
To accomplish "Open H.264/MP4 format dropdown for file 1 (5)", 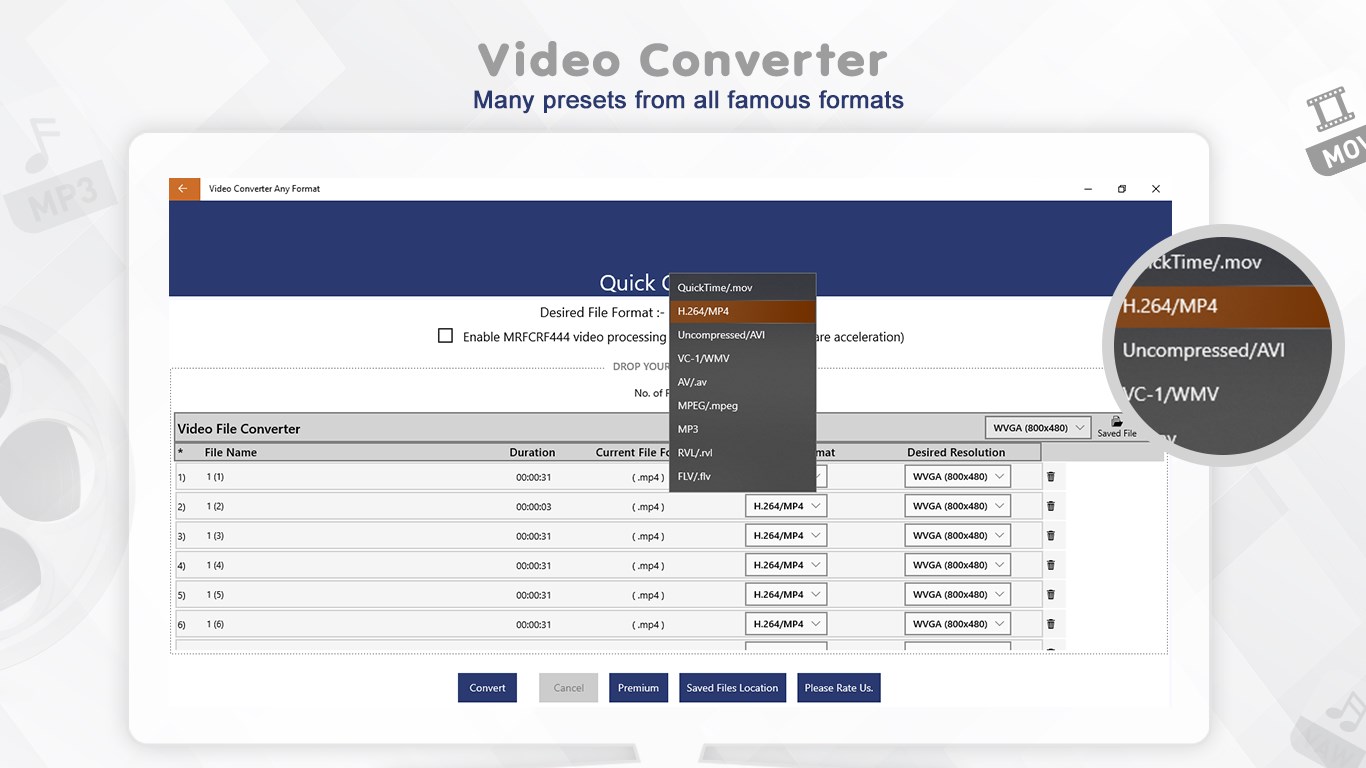I will click(786, 594).
